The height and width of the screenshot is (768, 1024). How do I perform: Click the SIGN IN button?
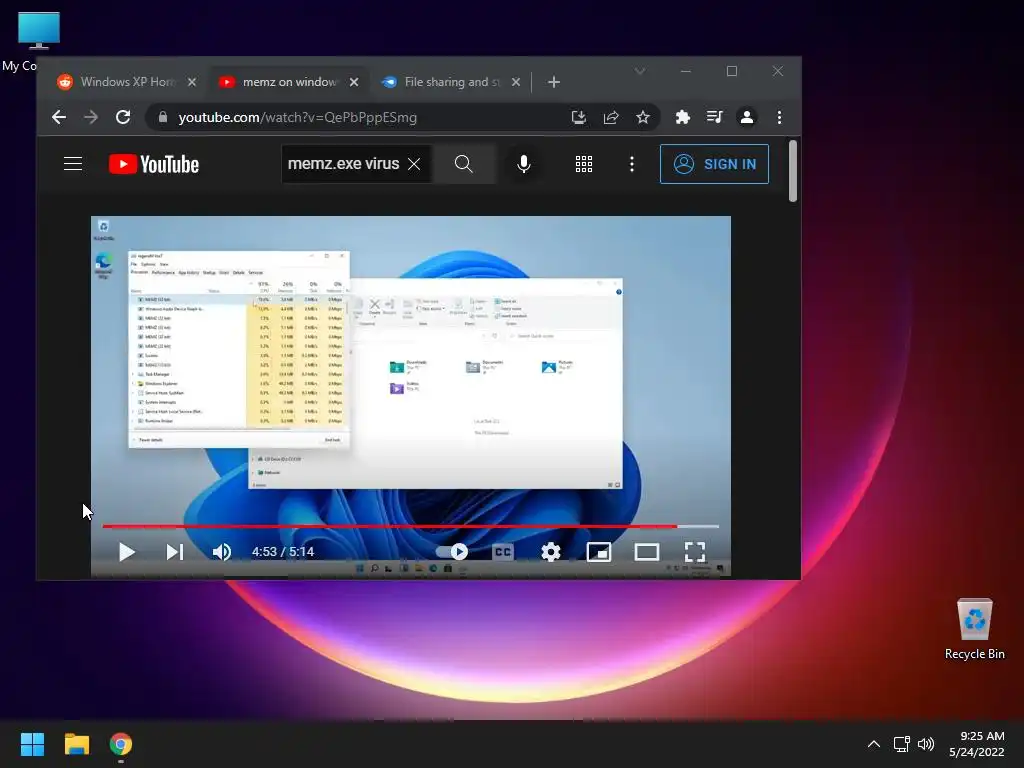[x=714, y=164]
